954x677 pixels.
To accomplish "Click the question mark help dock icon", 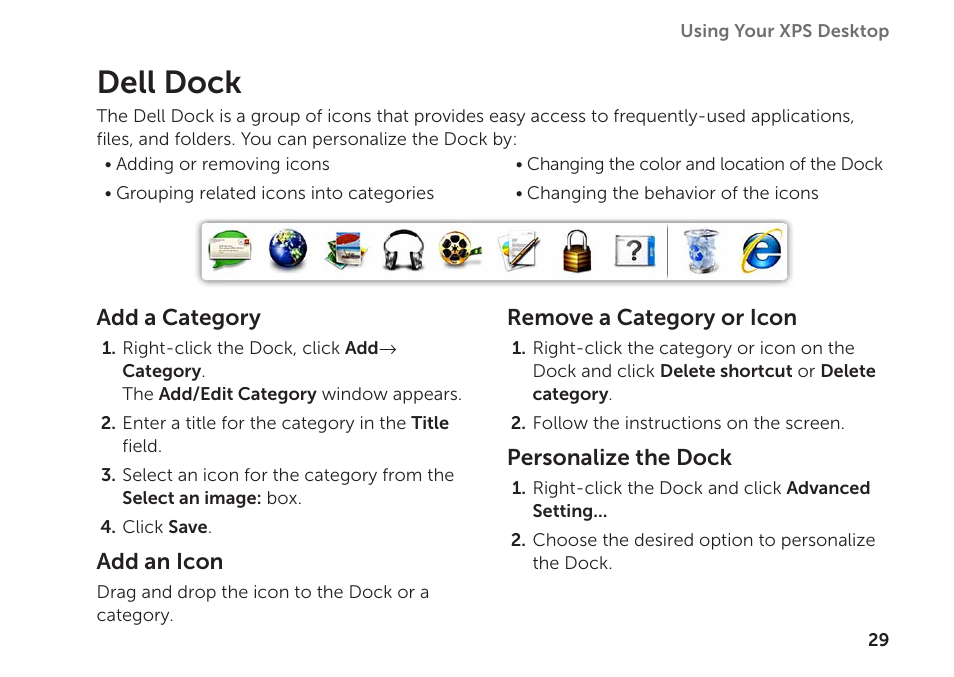I will tap(635, 251).
